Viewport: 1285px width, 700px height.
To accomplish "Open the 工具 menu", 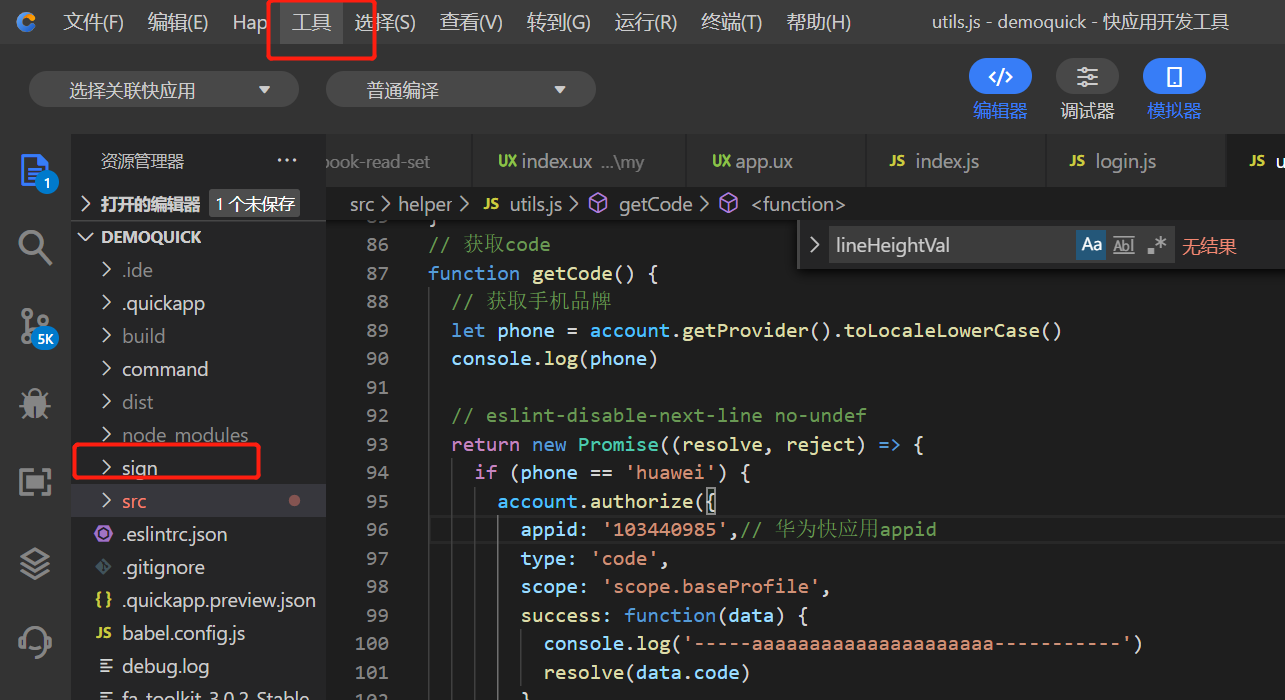I will click(311, 22).
